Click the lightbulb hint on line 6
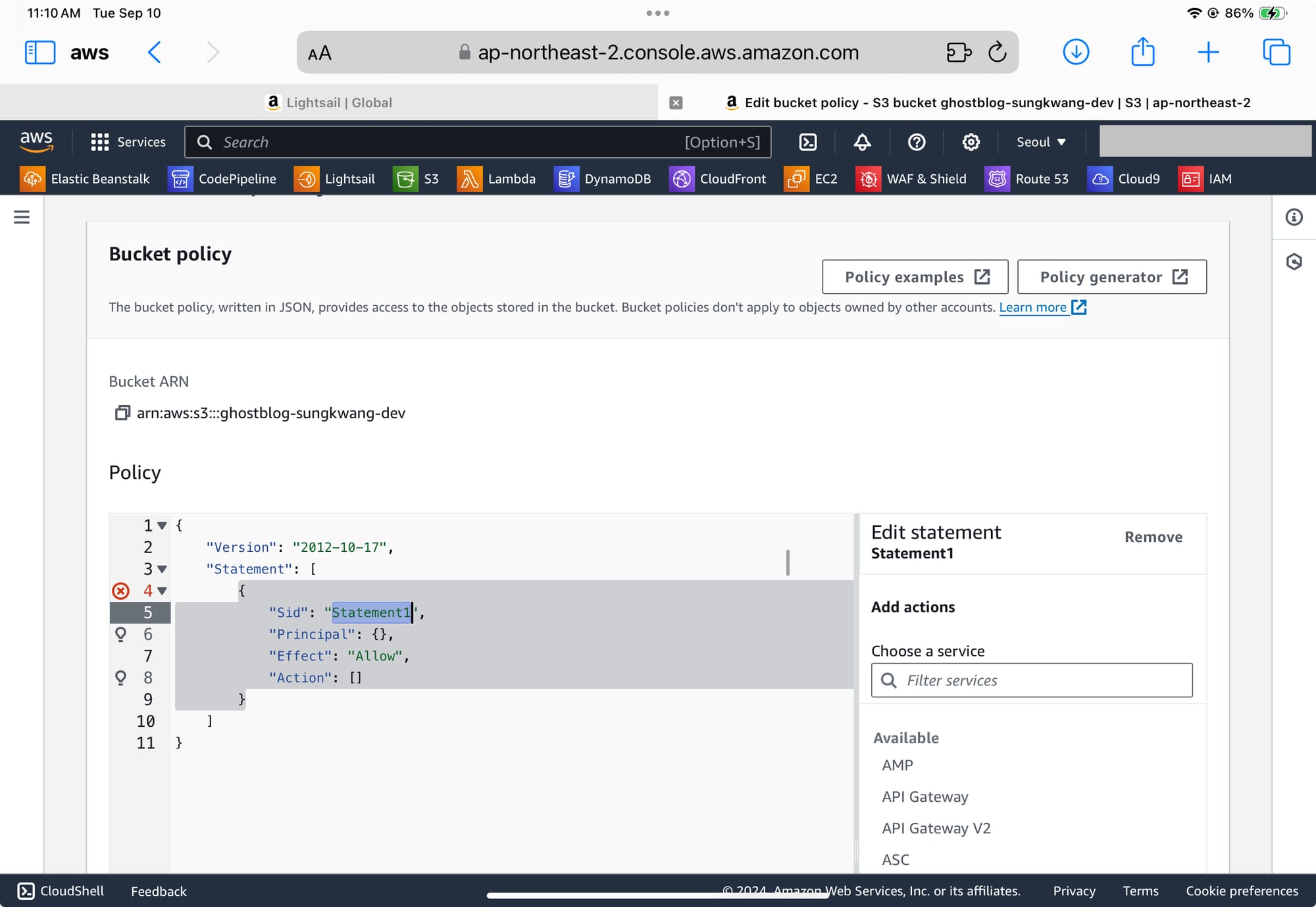 pyautogui.click(x=120, y=634)
